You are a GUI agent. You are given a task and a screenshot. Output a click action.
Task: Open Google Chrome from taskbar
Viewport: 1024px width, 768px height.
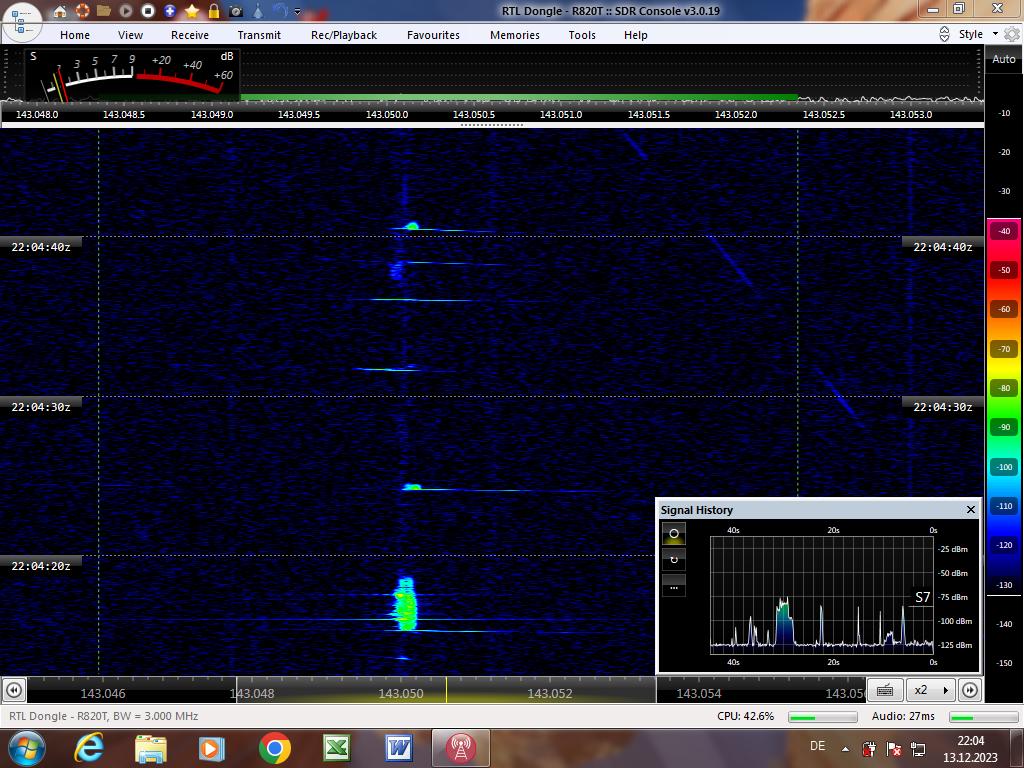pos(274,748)
